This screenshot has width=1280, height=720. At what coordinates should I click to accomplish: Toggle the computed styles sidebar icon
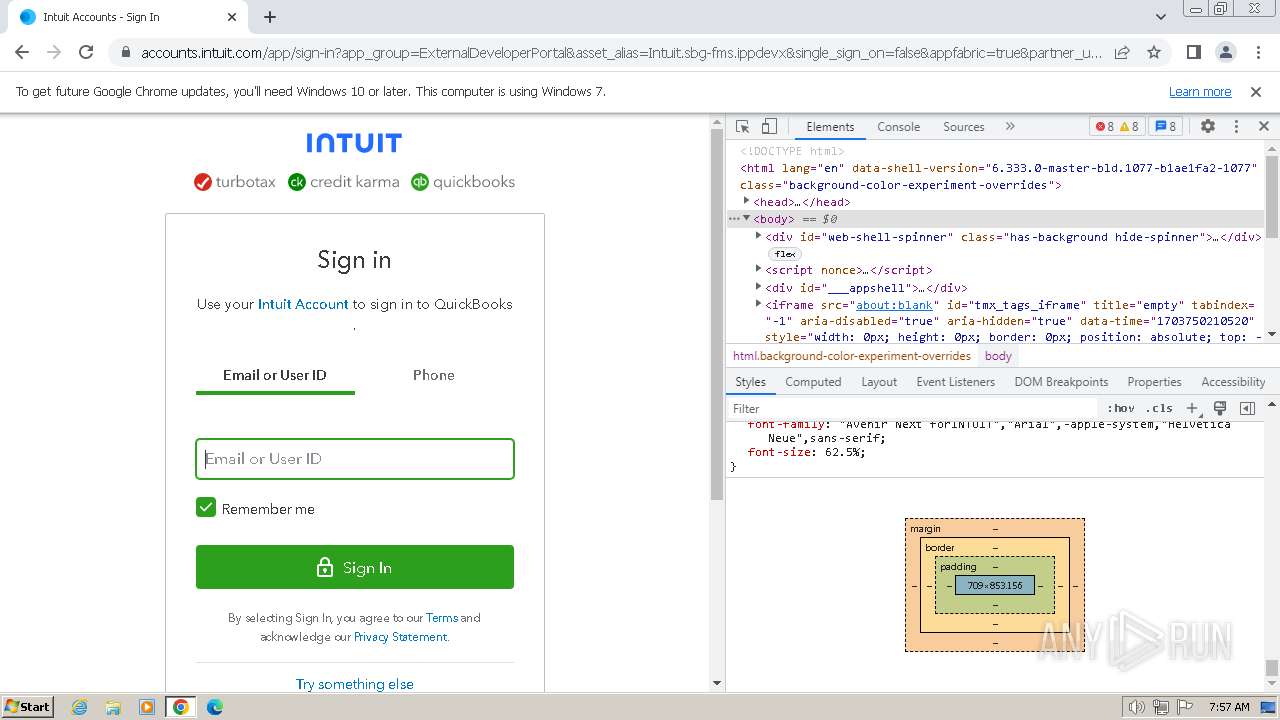pos(1247,408)
